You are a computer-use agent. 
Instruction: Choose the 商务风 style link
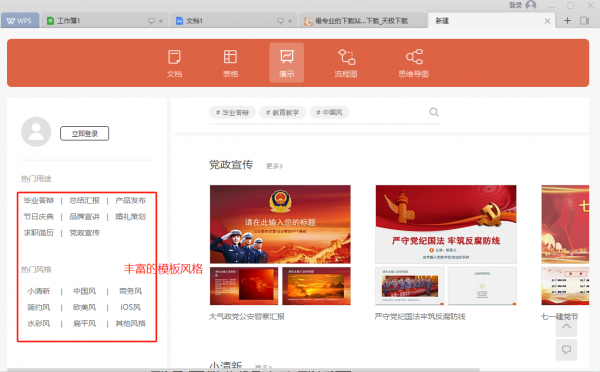(130, 291)
